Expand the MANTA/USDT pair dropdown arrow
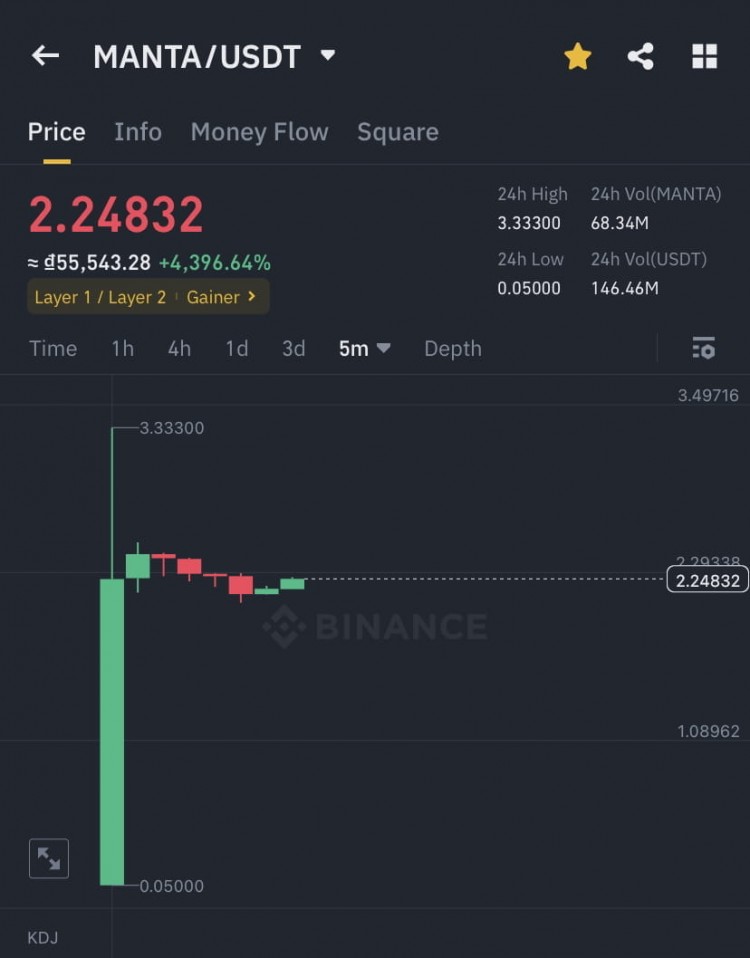Viewport: 750px width, 958px height. (x=328, y=56)
